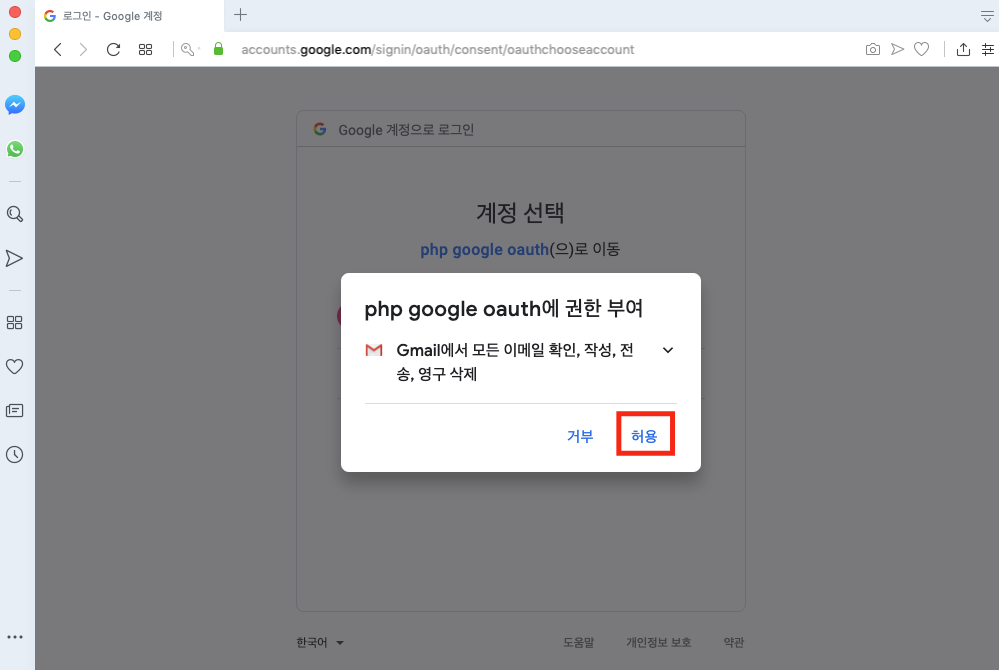Image resolution: width=999 pixels, height=670 pixels.
Task: View site security lock info
Action: pyautogui.click(x=219, y=49)
